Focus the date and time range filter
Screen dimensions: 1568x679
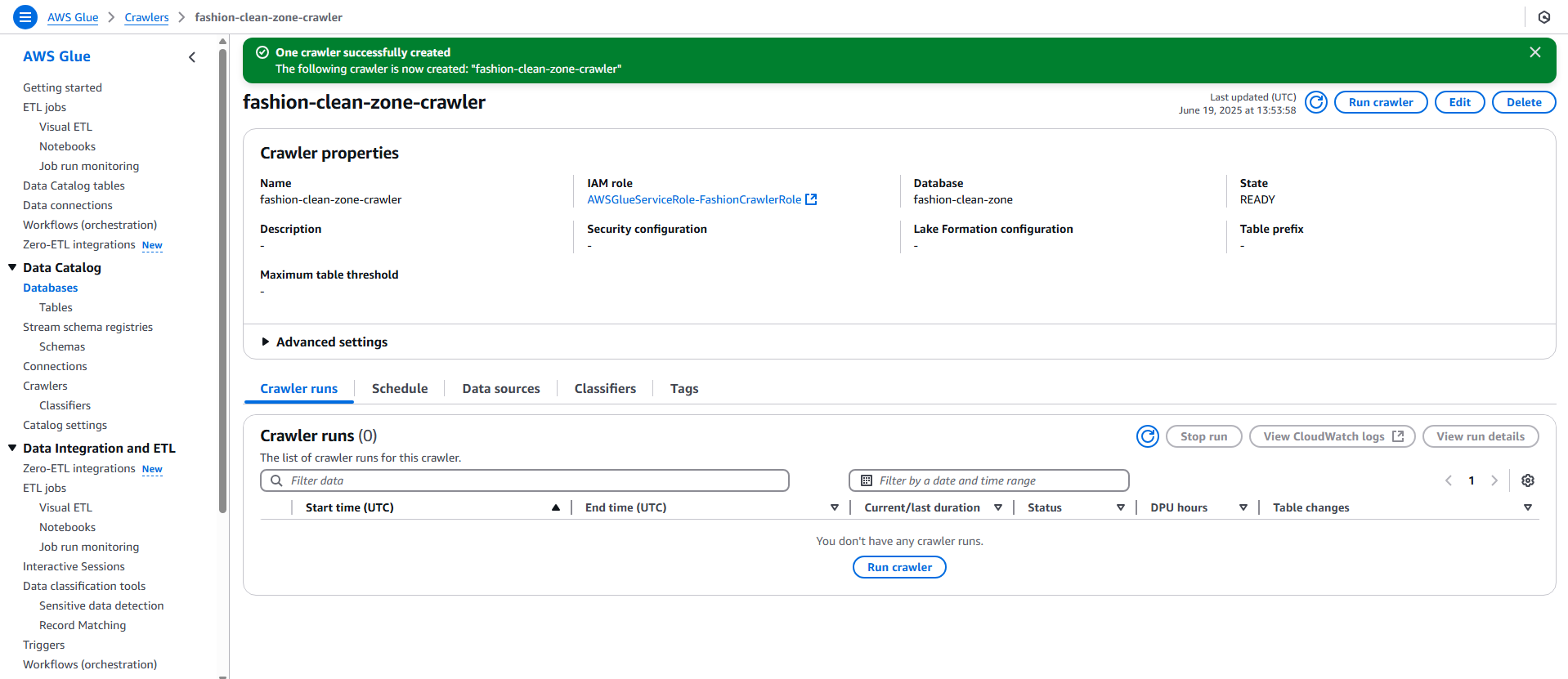pos(989,480)
